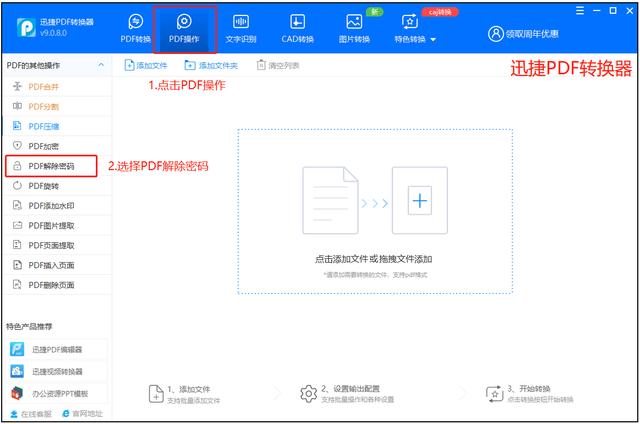Click the PDF解除密码 lock icon

(x=17, y=166)
